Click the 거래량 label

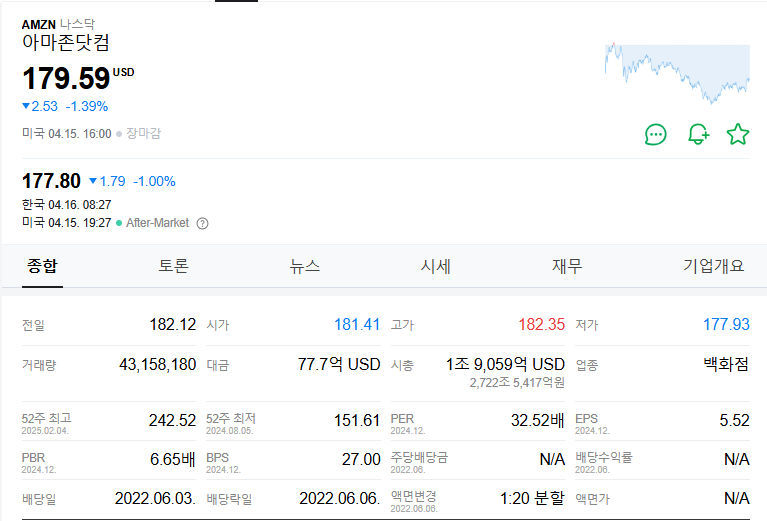pos(39,365)
